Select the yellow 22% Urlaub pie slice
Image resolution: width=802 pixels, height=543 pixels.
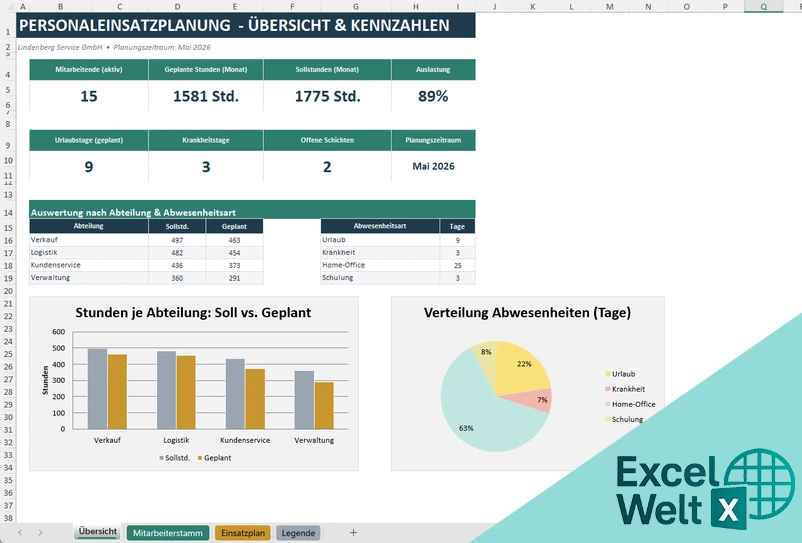click(522, 367)
